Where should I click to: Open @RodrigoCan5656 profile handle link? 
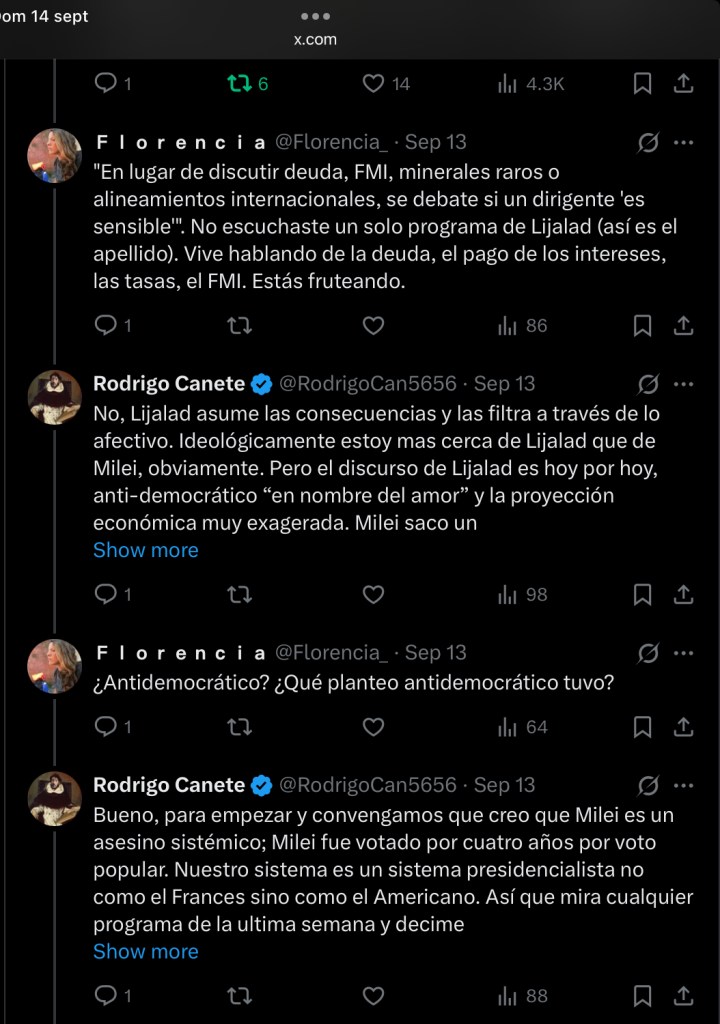click(x=367, y=384)
